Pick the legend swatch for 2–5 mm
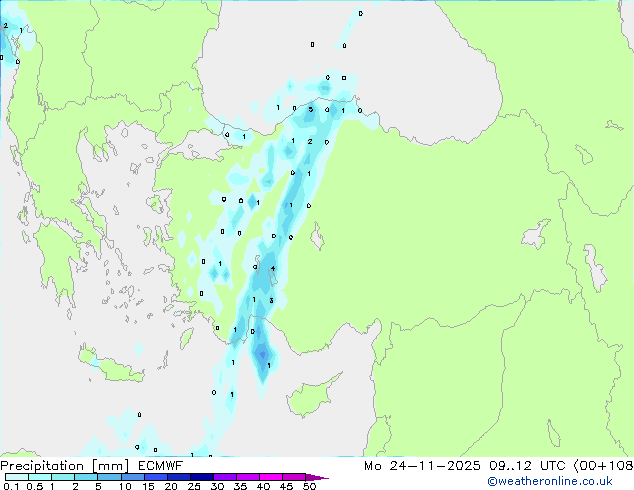The image size is (634, 490). (86, 477)
